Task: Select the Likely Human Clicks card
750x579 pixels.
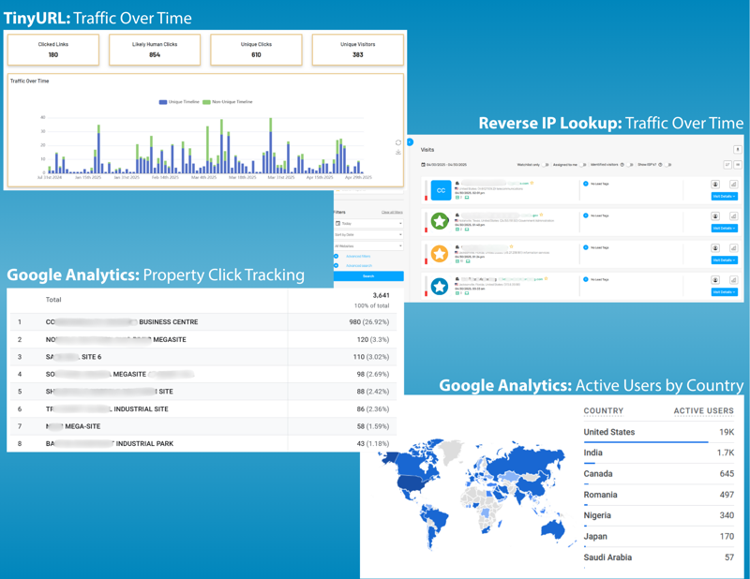Action: 154,49
